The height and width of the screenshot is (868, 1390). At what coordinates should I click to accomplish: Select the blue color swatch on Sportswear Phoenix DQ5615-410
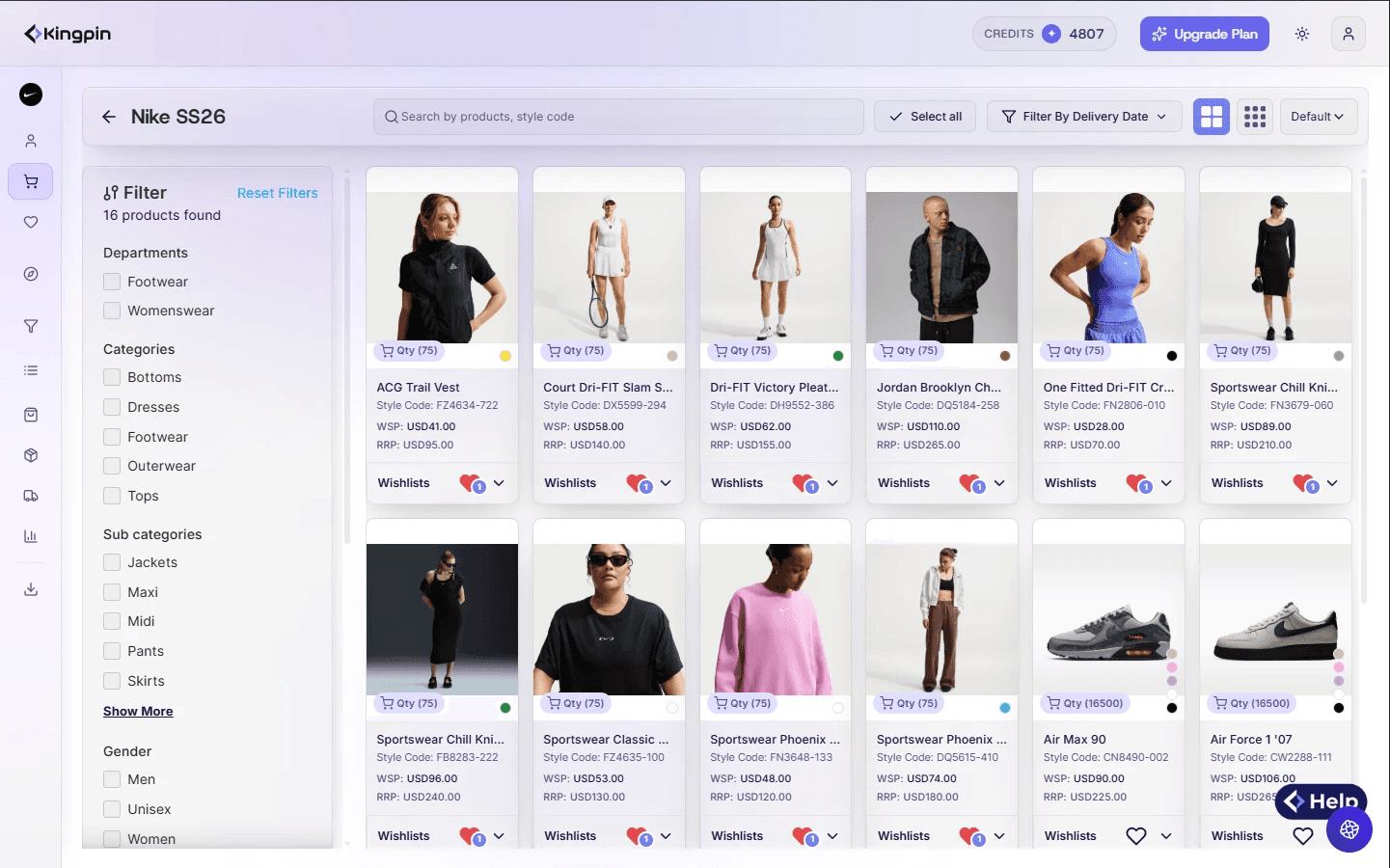coord(1005,708)
